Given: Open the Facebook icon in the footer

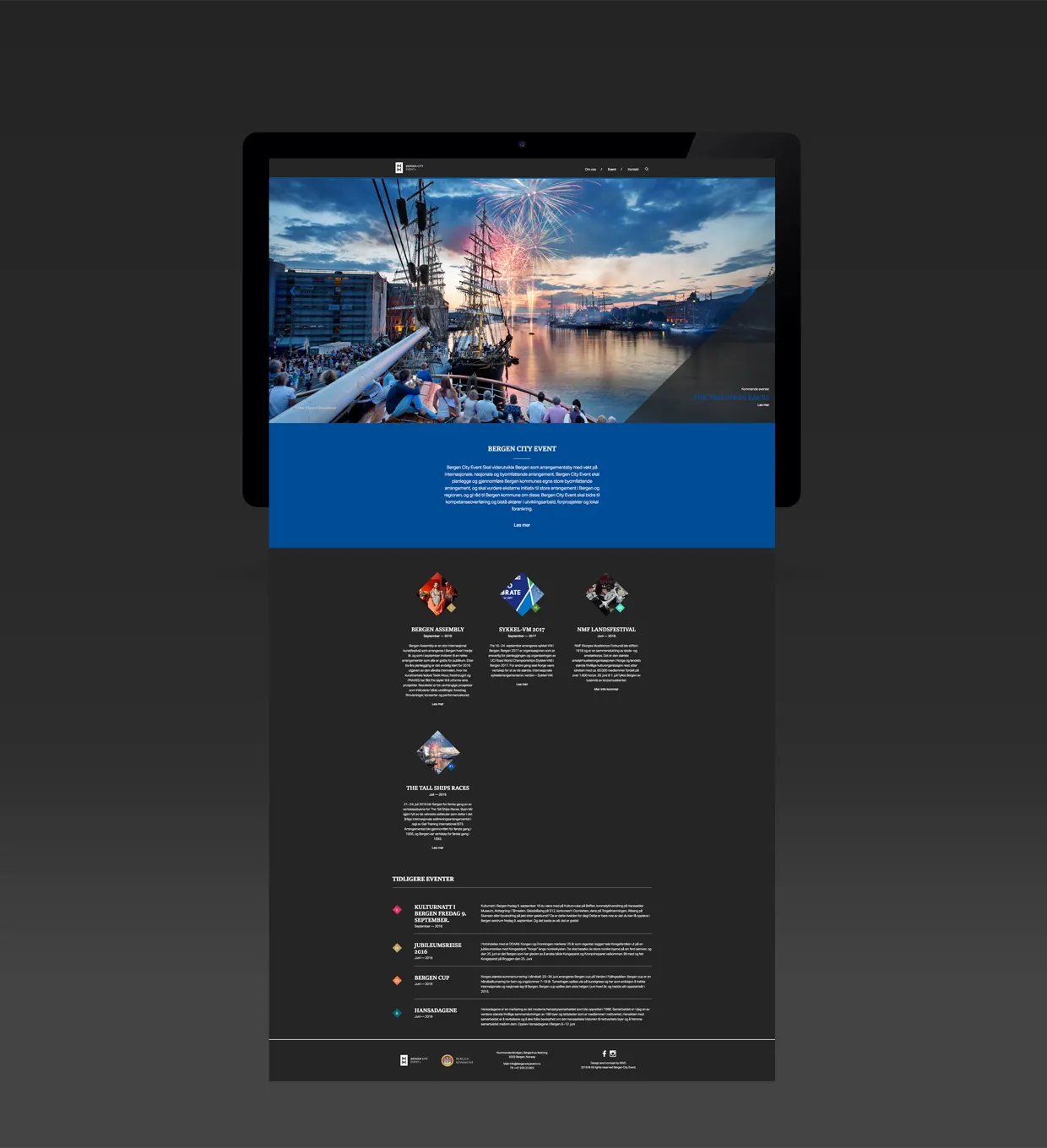Looking at the screenshot, I should (x=604, y=1053).
